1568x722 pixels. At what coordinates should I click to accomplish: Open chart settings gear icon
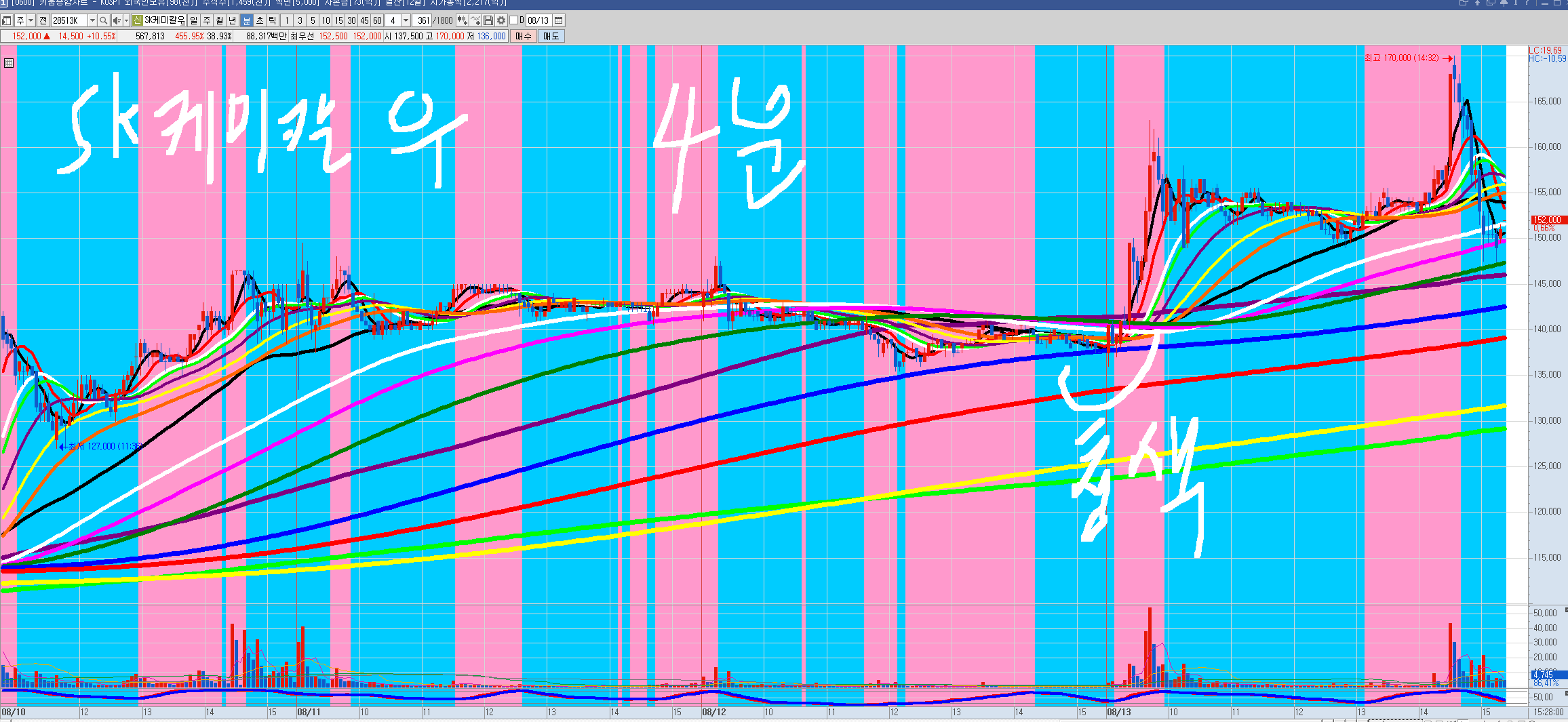[501, 20]
